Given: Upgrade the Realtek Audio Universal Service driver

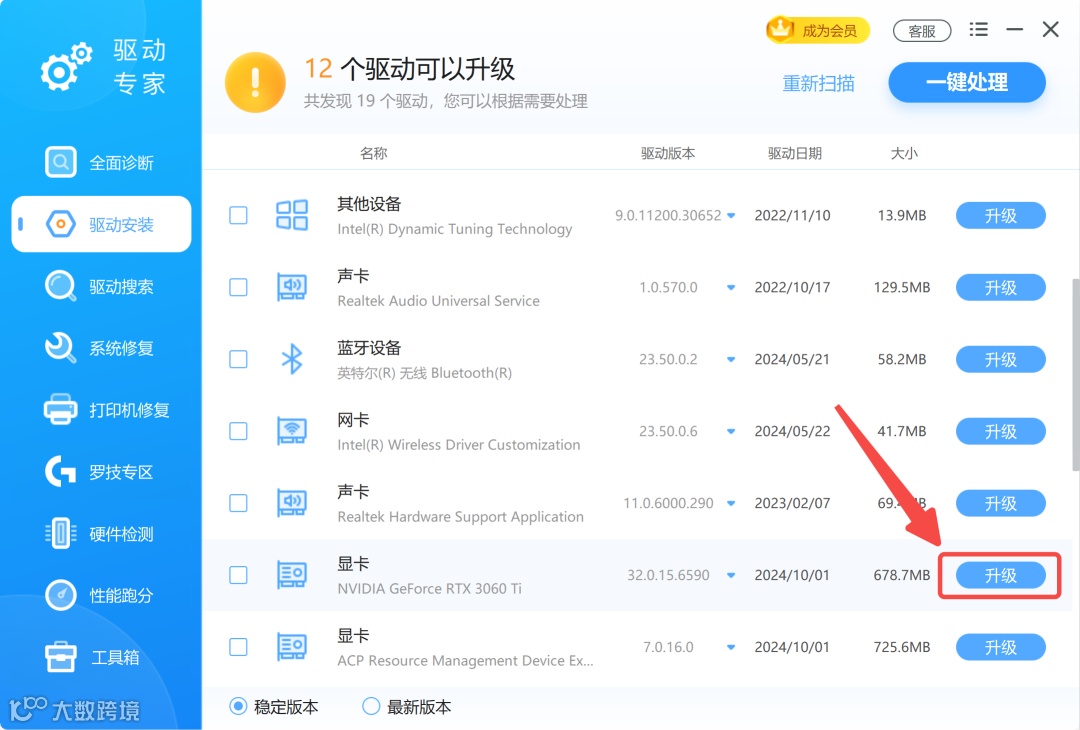Looking at the screenshot, I should point(1001,287).
